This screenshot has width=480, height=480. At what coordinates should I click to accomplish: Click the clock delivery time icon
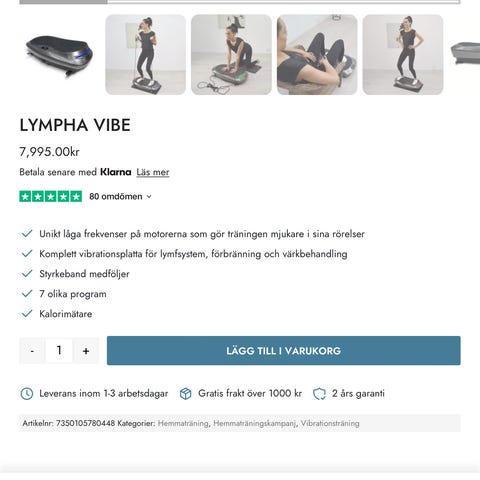tap(27, 394)
